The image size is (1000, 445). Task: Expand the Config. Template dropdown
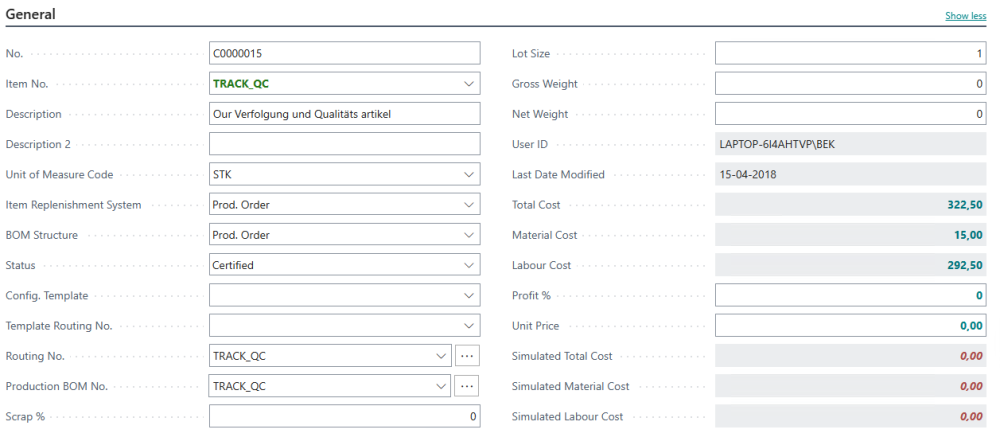point(469,296)
